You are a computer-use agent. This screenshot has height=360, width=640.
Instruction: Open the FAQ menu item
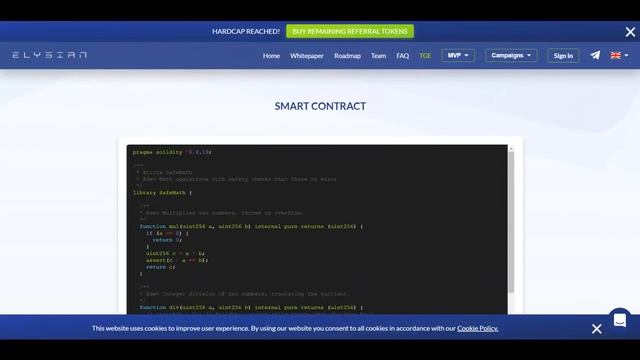pyautogui.click(x=402, y=56)
